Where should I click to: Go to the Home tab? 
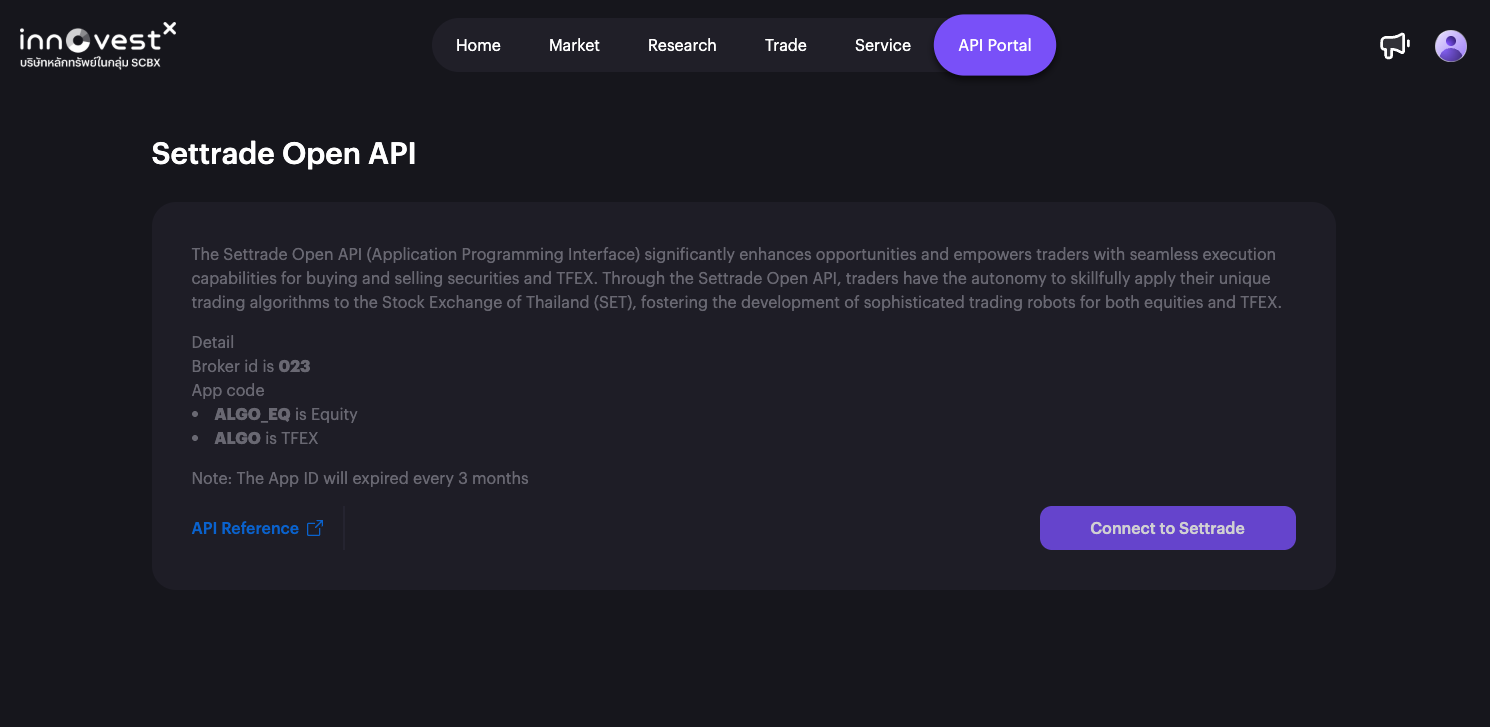click(x=478, y=45)
